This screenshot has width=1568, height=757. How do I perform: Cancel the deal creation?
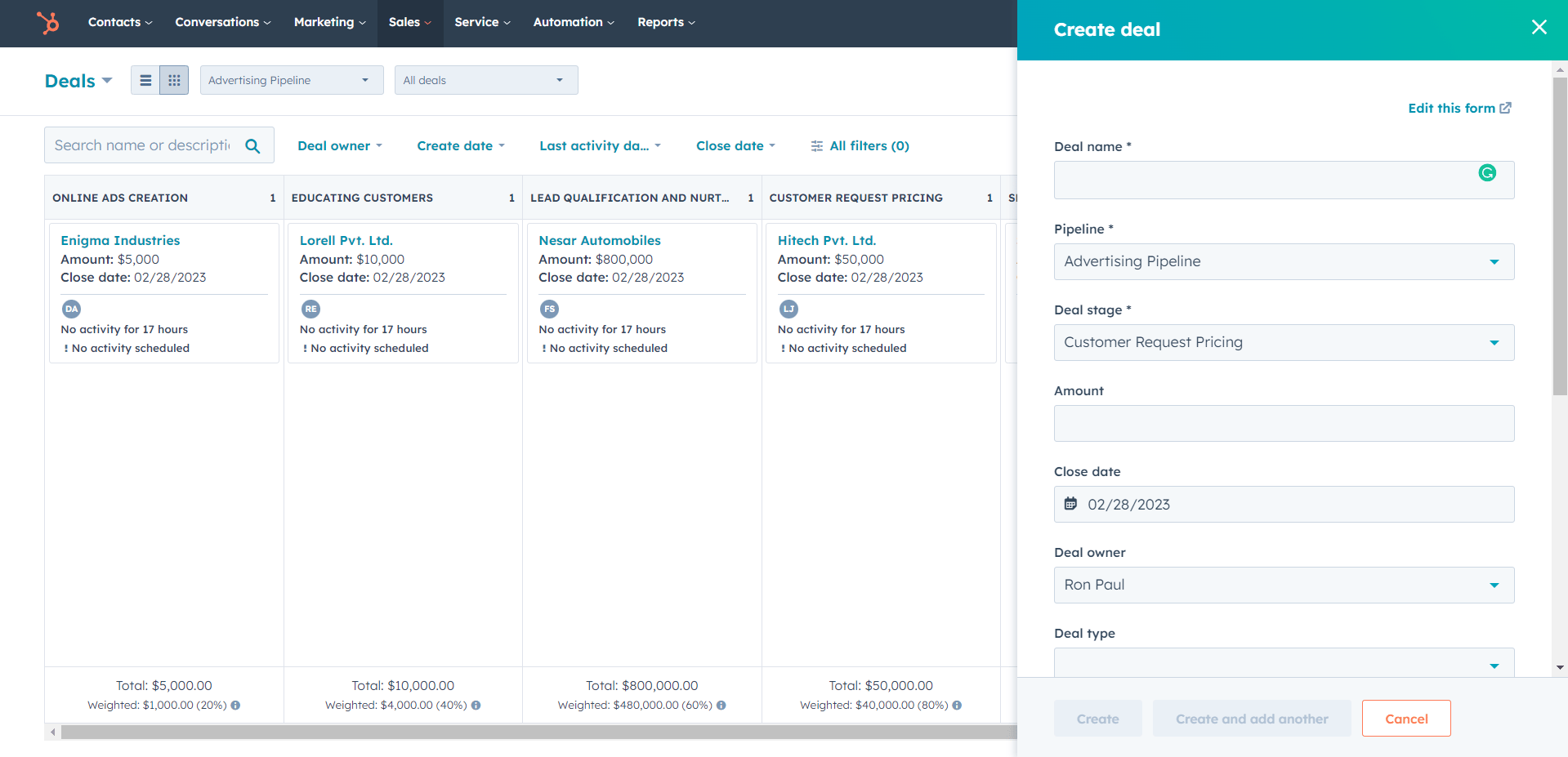pyautogui.click(x=1406, y=719)
